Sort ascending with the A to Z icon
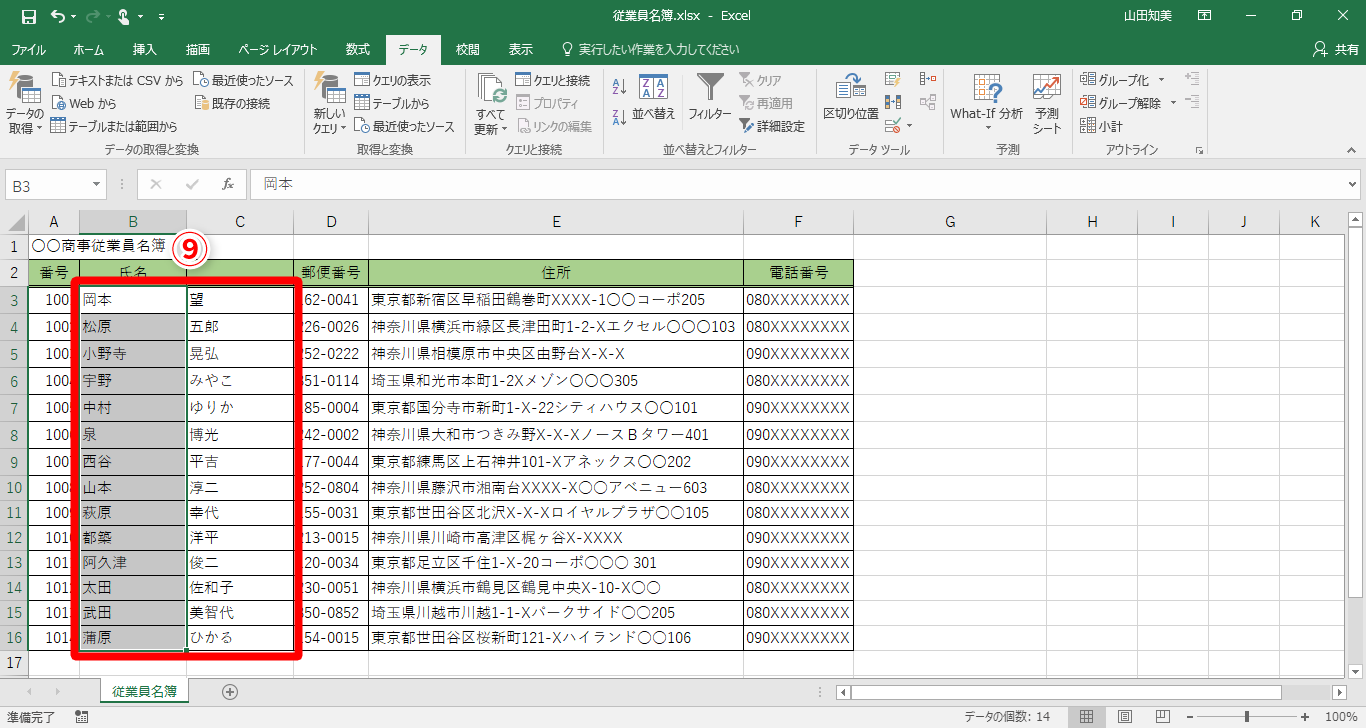This screenshot has height=728, width=1366. click(619, 87)
